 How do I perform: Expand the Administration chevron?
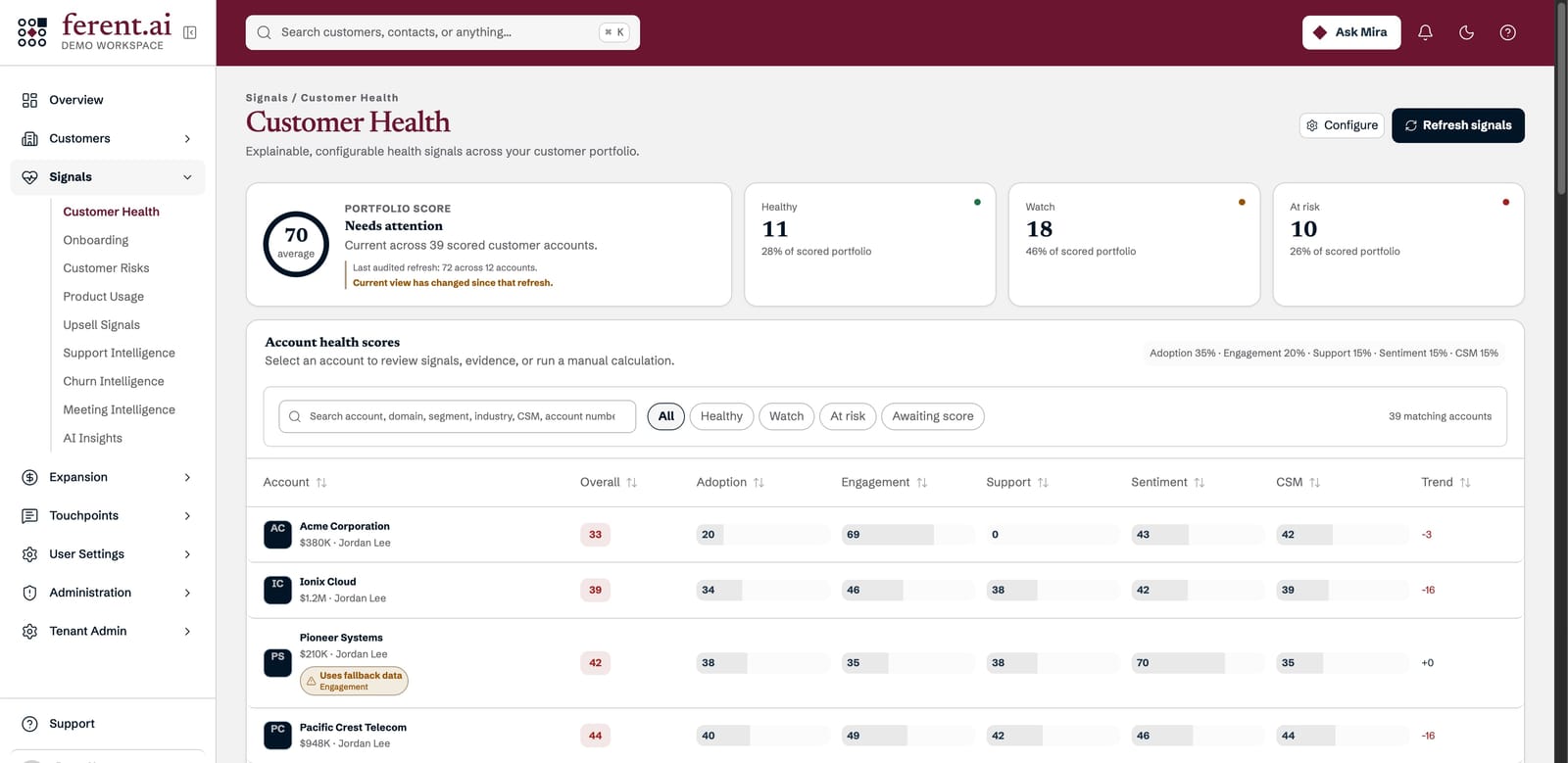[187, 594]
